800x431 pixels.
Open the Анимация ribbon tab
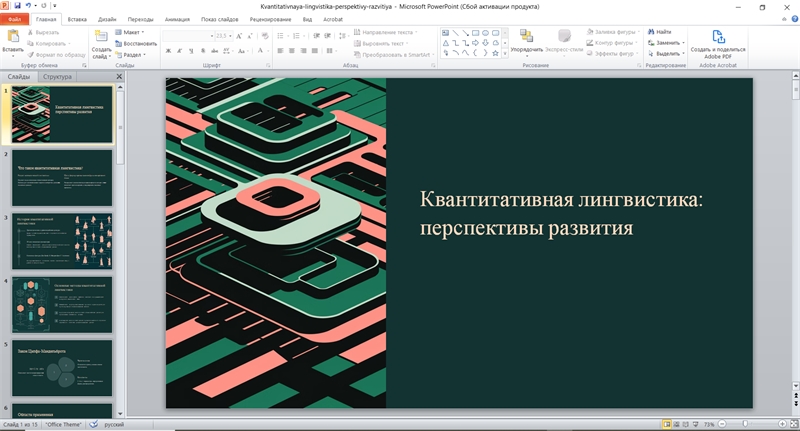point(177,19)
